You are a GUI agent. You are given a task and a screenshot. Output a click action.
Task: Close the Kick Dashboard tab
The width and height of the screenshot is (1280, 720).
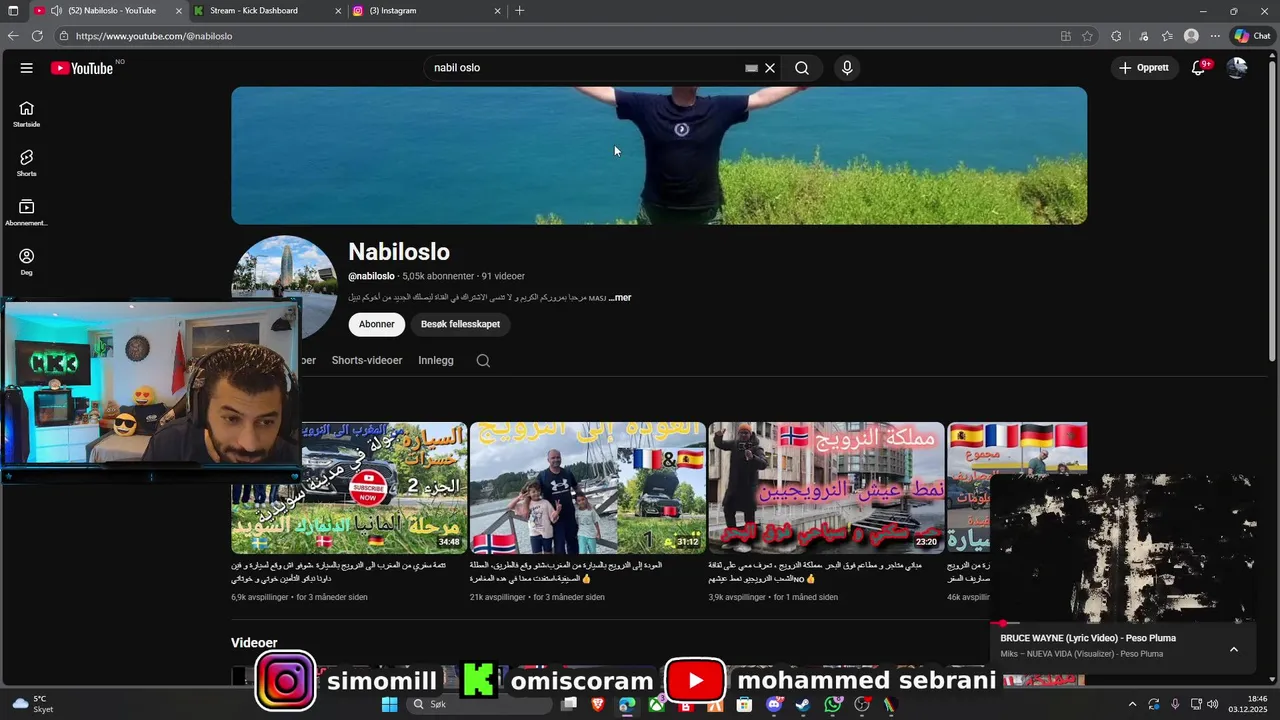[x=338, y=11]
